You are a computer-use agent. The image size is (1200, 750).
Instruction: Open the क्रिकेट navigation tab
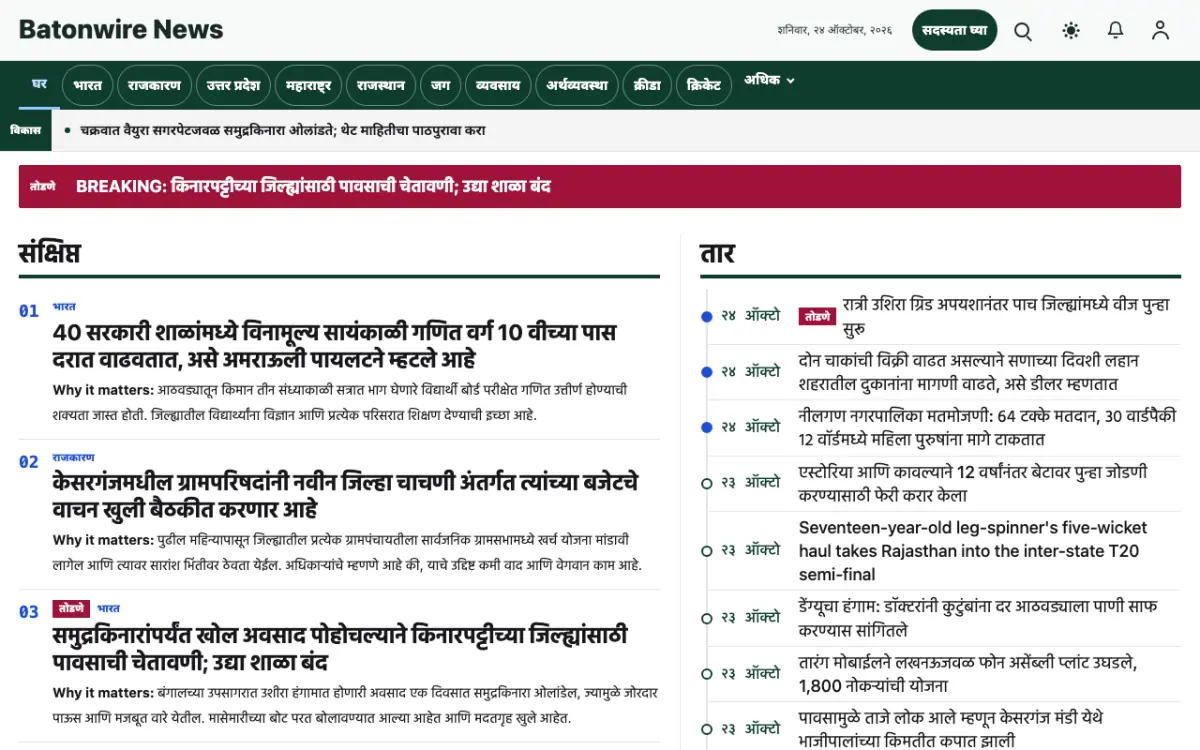point(704,86)
